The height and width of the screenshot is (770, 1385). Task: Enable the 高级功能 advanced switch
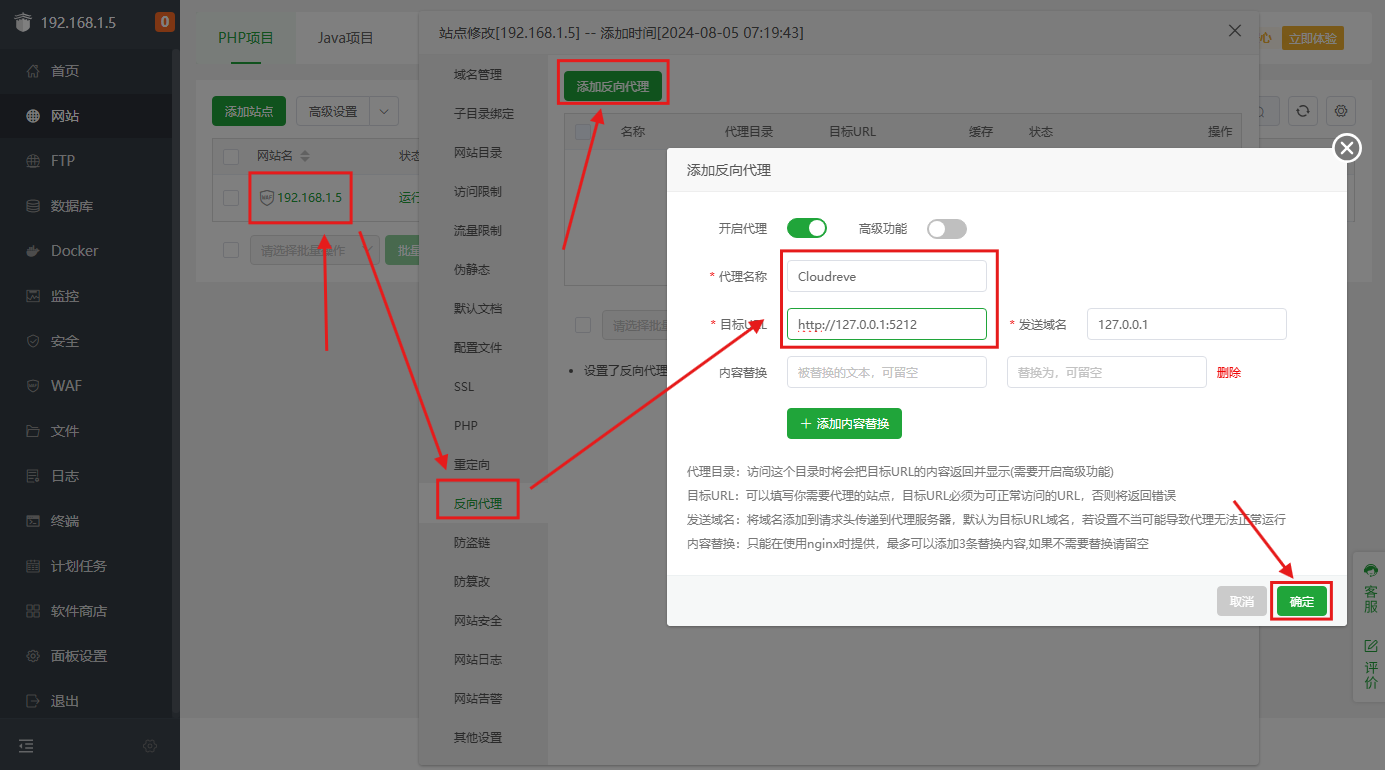point(946,228)
